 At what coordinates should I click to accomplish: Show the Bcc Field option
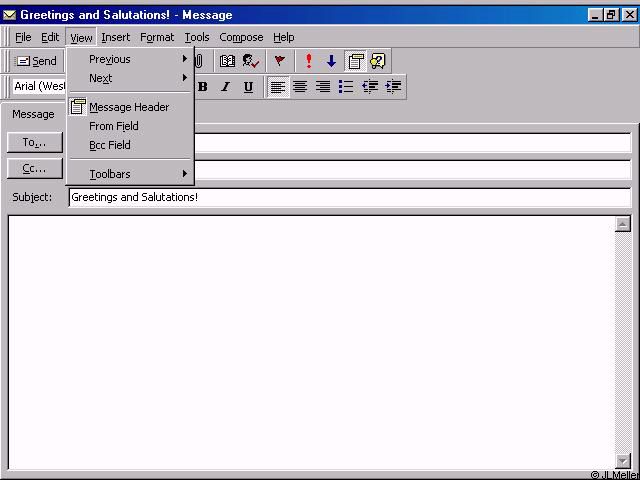point(130,145)
